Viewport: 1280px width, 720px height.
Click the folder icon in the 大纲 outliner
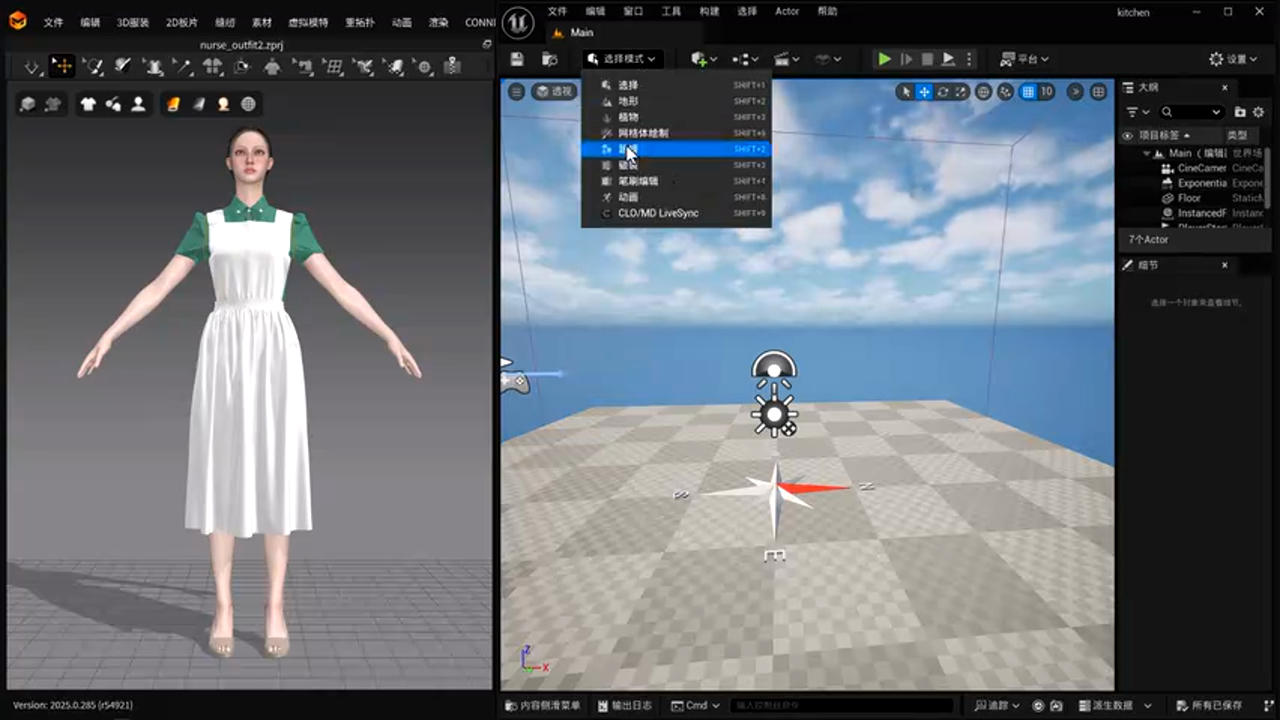point(1240,112)
